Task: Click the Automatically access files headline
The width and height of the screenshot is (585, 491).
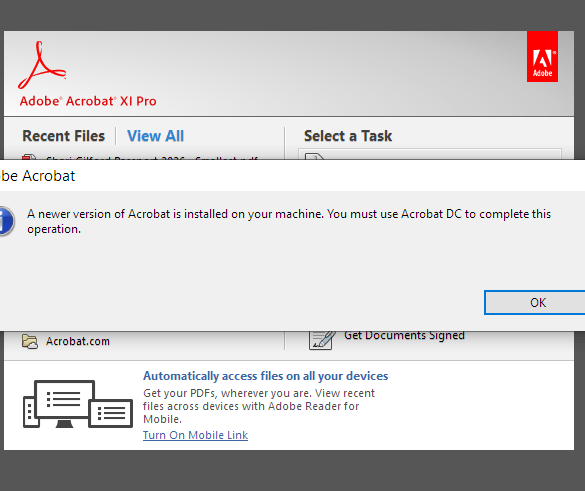Action: click(266, 376)
